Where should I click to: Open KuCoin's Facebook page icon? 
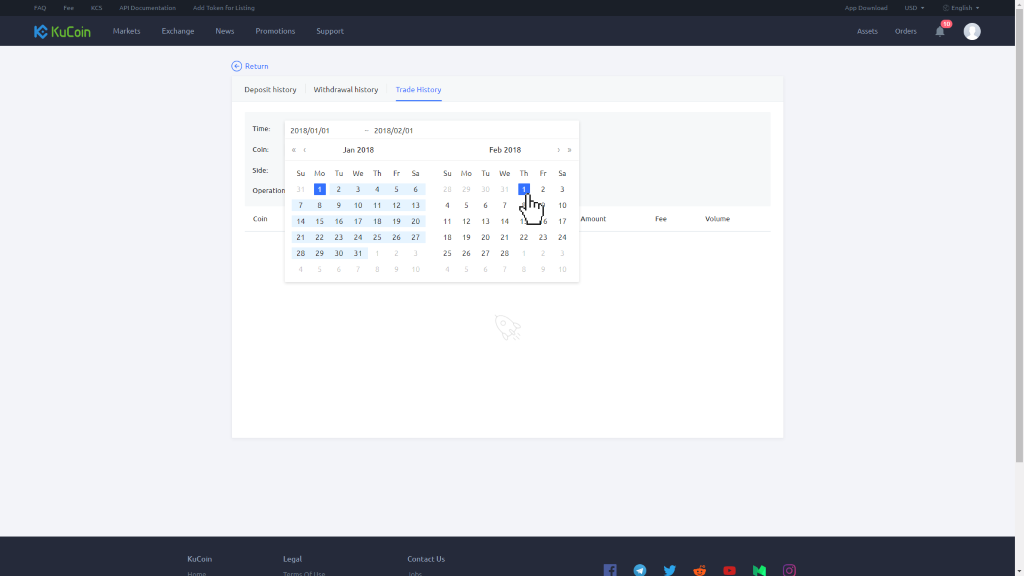point(610,570)
